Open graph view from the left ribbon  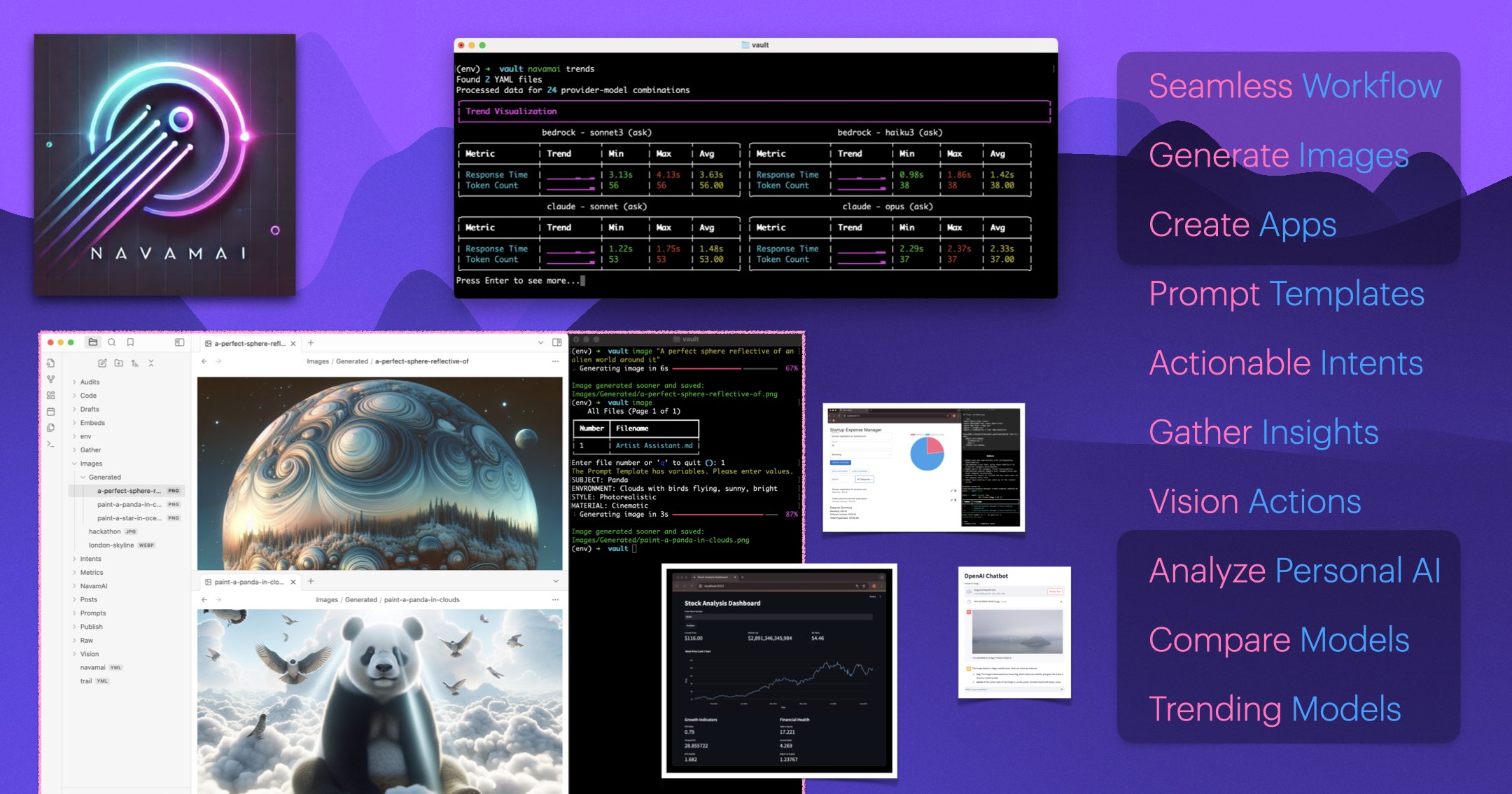click(x=51, y=379)
